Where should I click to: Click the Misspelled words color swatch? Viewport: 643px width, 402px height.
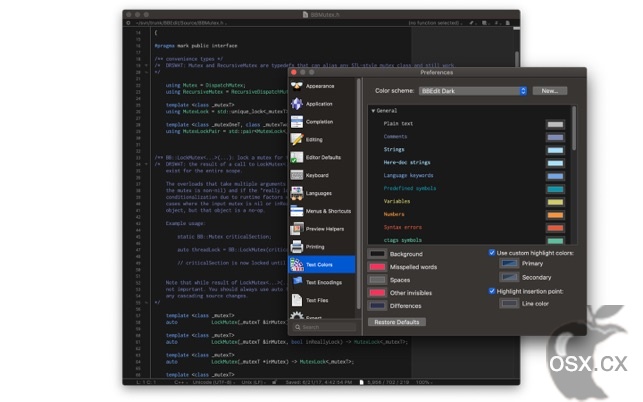pyautogui.click(x=377, y=267)
